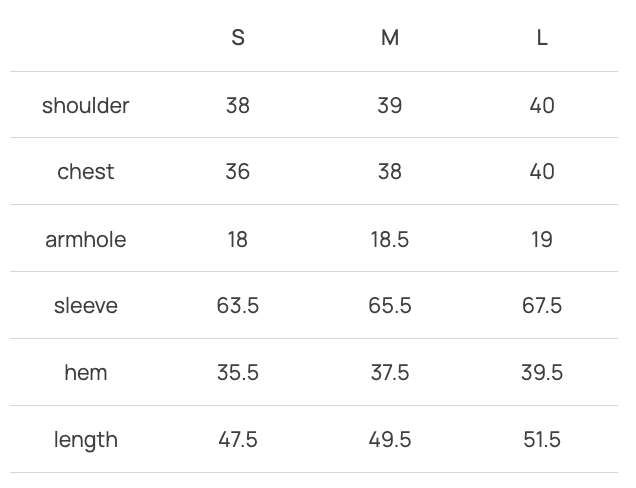Click the sleeve row label

[86, 306]
